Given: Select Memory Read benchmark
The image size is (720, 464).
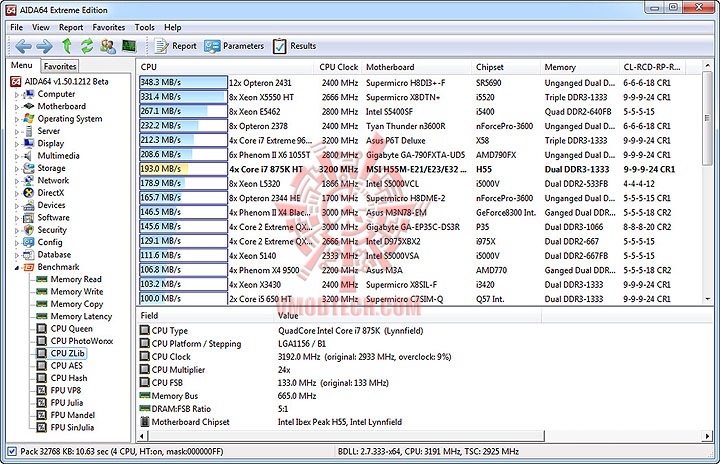Looking at the screenshot, I should coord(76,279).
